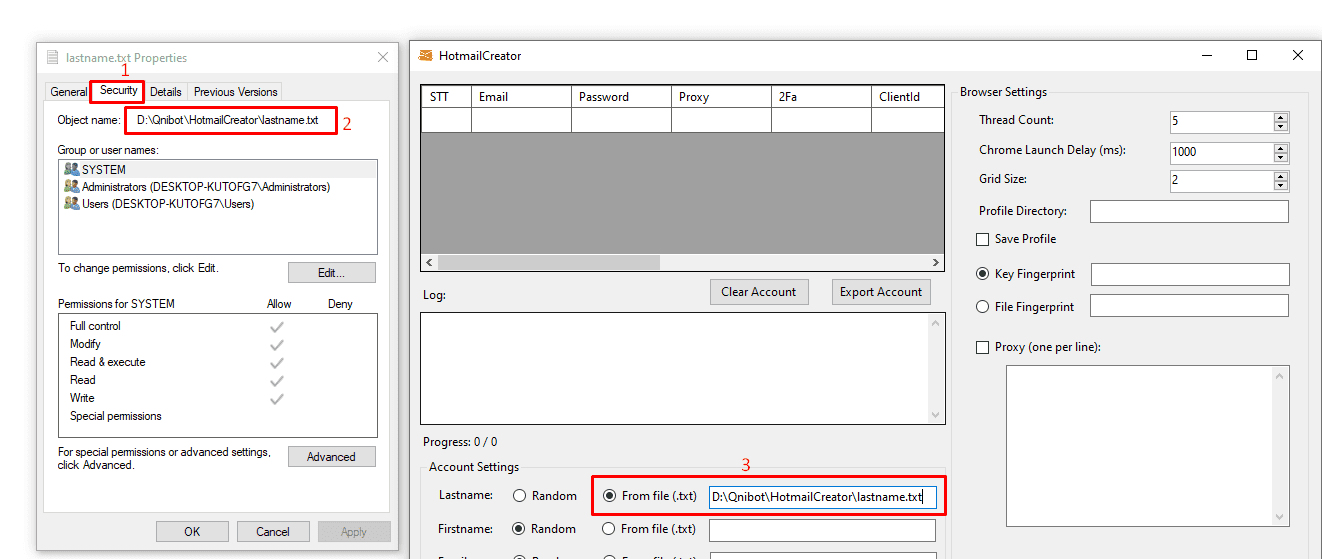Image resolution: width=1322 pixels, height=559 pixels.
Task: Click the Log area scroll down arrow
Action: pos(936,415)
